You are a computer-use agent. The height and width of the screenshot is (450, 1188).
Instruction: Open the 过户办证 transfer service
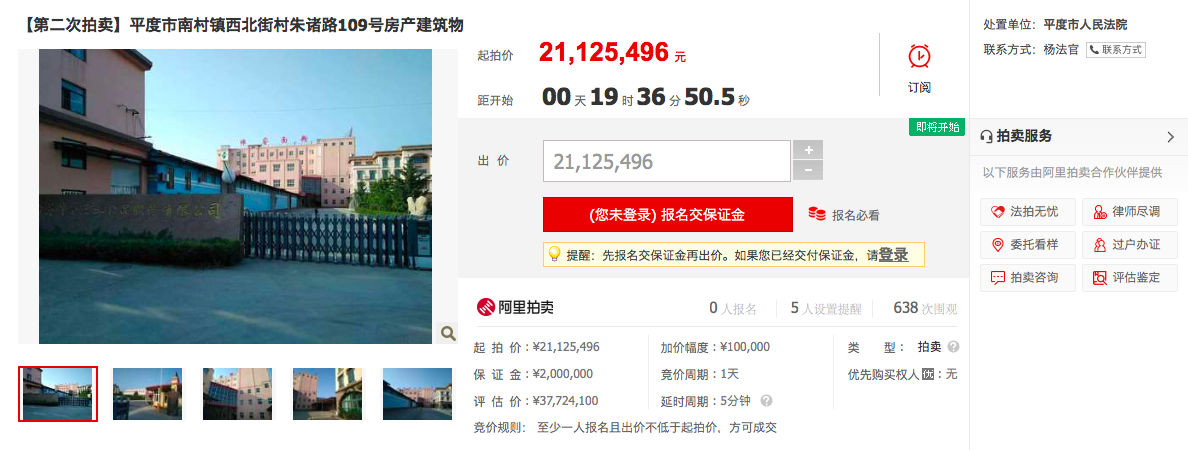1130,245
